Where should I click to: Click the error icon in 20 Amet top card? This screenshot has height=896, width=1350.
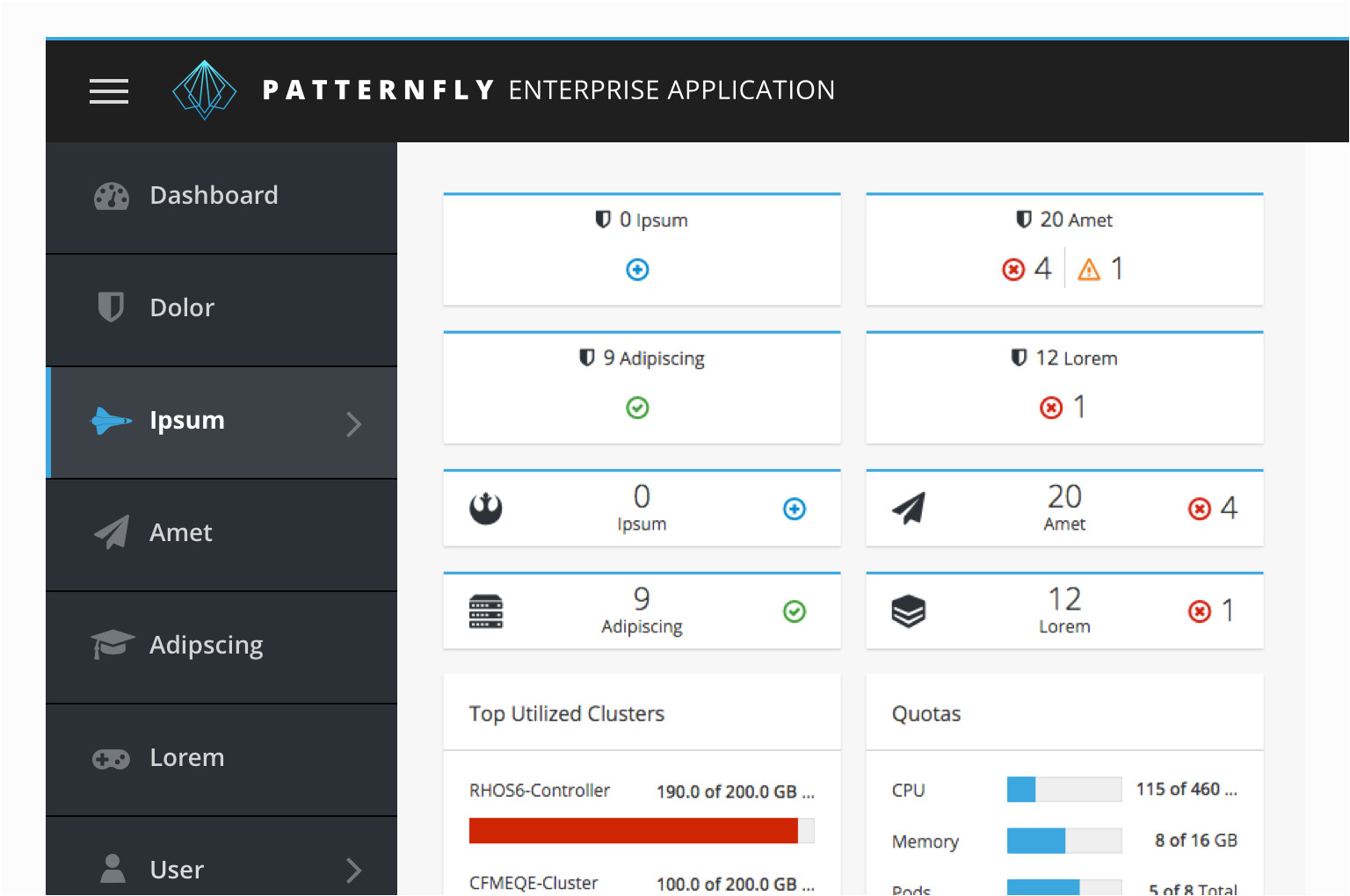click(x=1013, y=269)
